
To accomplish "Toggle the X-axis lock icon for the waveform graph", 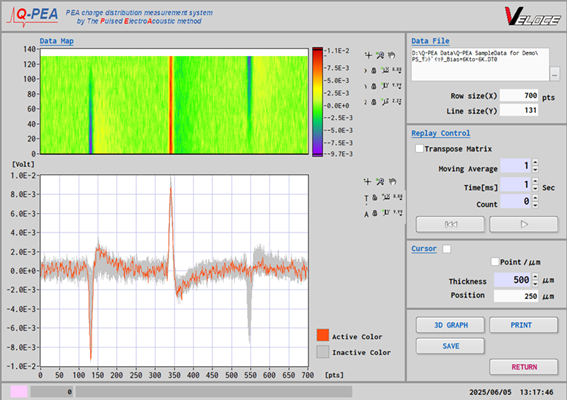I will click(x=375, y=197).
